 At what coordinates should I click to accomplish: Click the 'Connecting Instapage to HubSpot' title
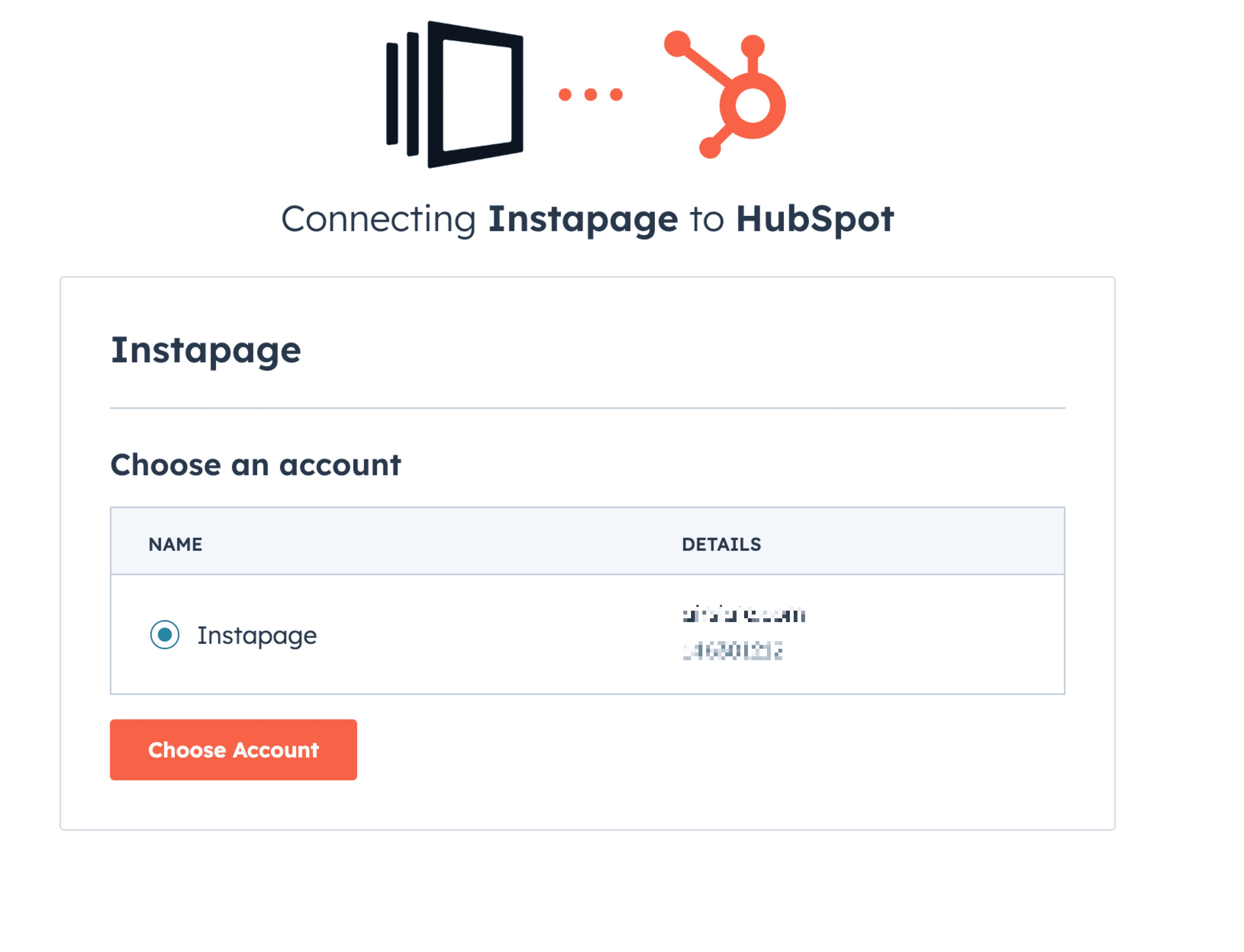pyautogui.click(x=587, y=220)
